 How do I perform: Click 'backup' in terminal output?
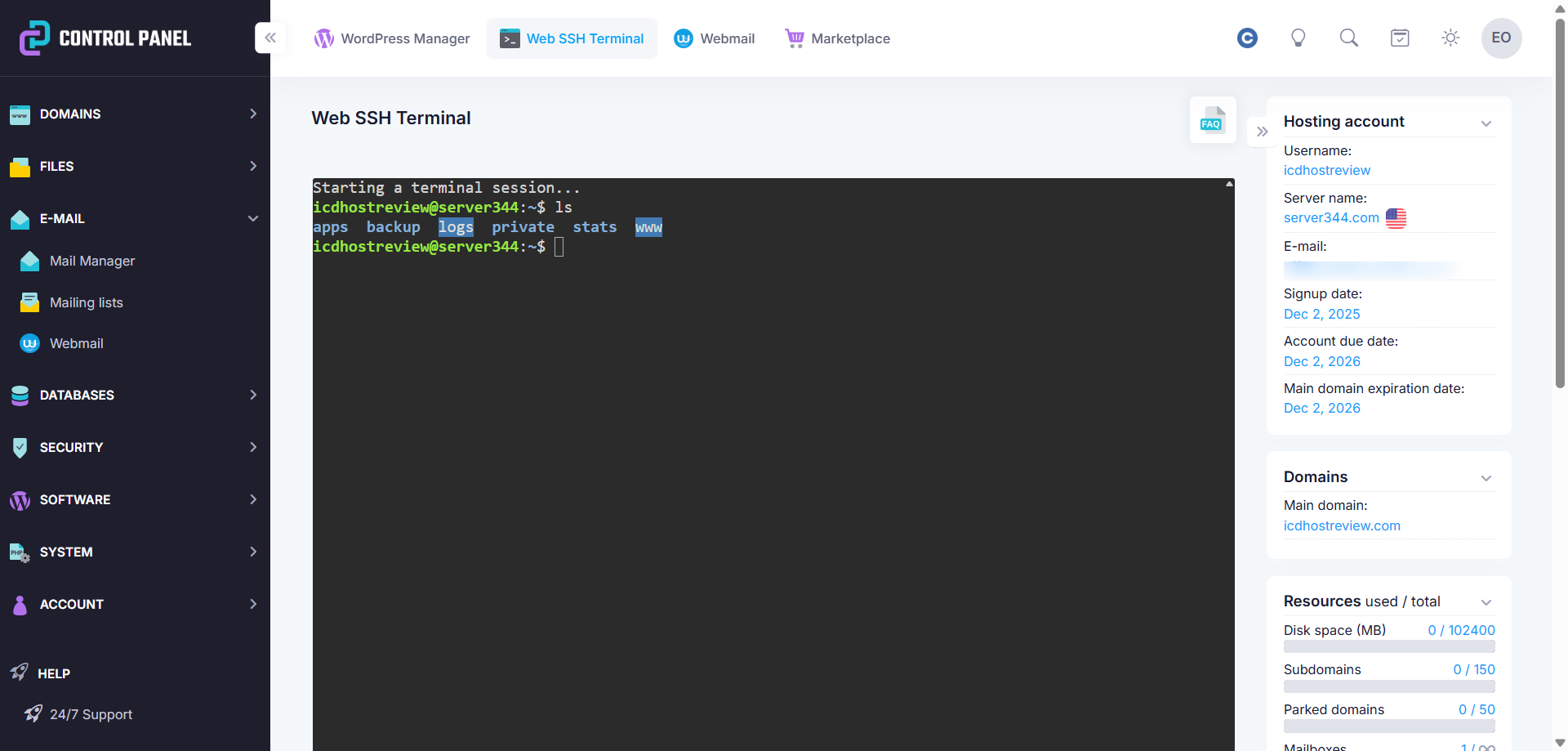pyautogui.click(x=394, y=227)
